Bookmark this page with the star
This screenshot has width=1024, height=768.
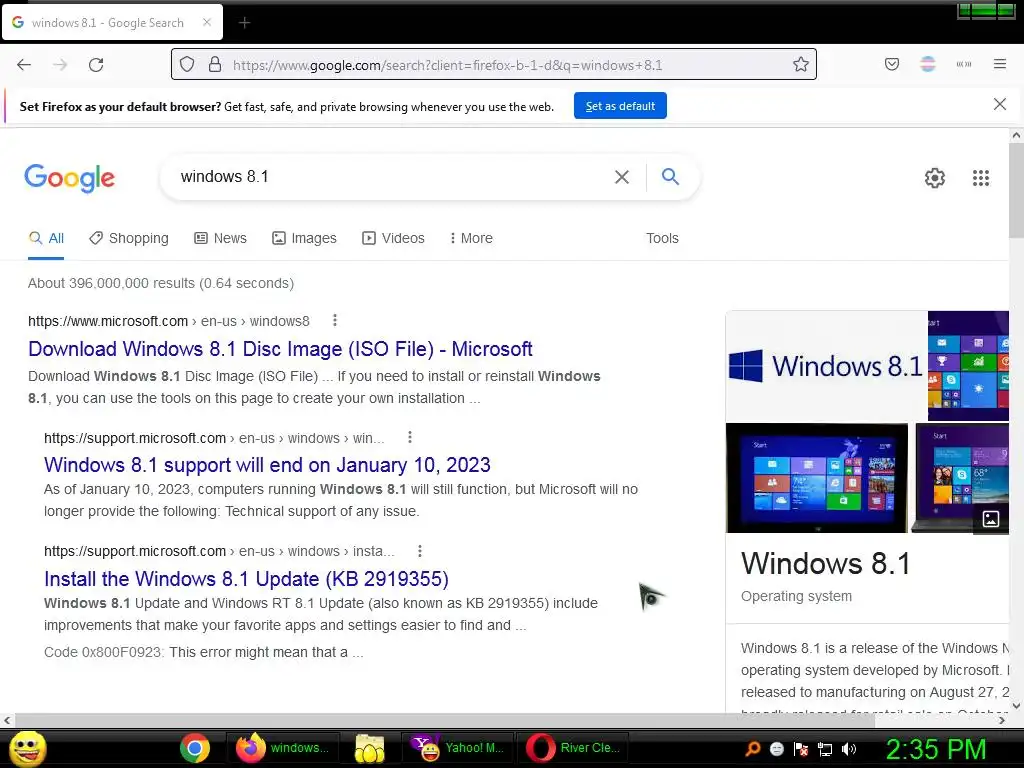point(801,64)
